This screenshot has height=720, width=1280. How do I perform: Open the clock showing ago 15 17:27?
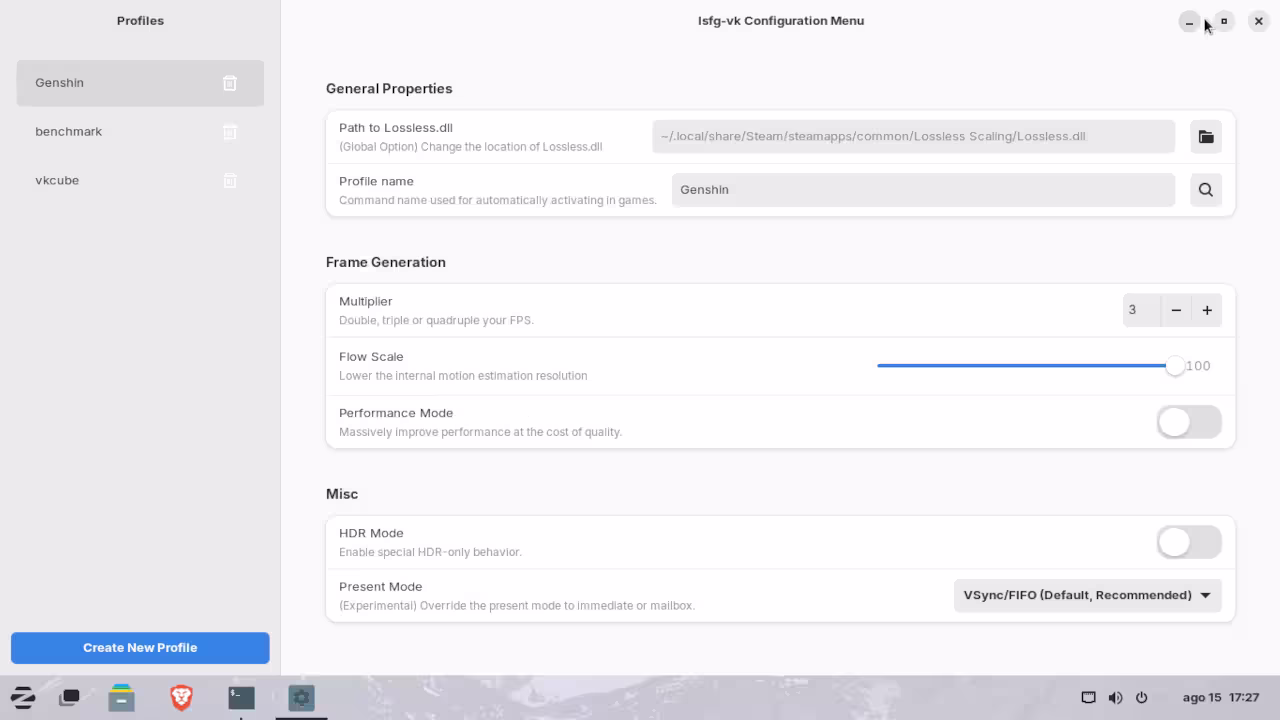[x=1220, y=698]
